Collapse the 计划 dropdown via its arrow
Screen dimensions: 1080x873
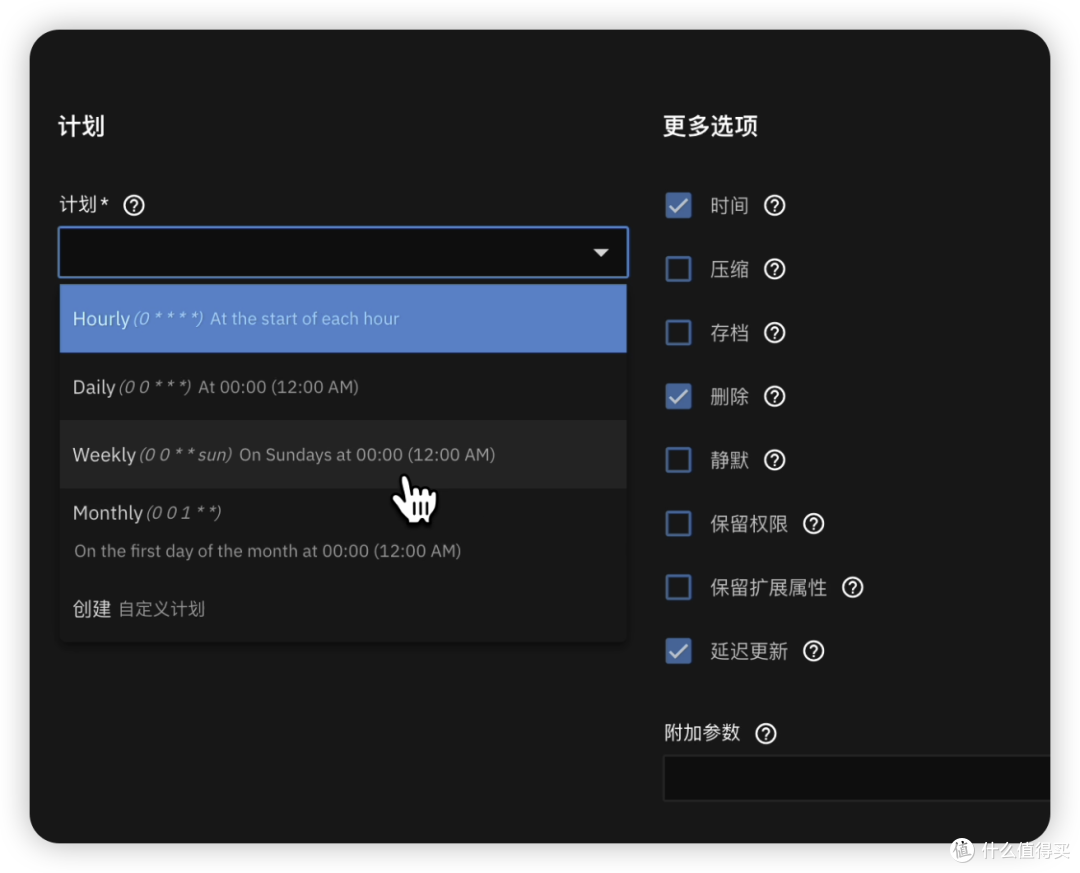tap(601, 253)
